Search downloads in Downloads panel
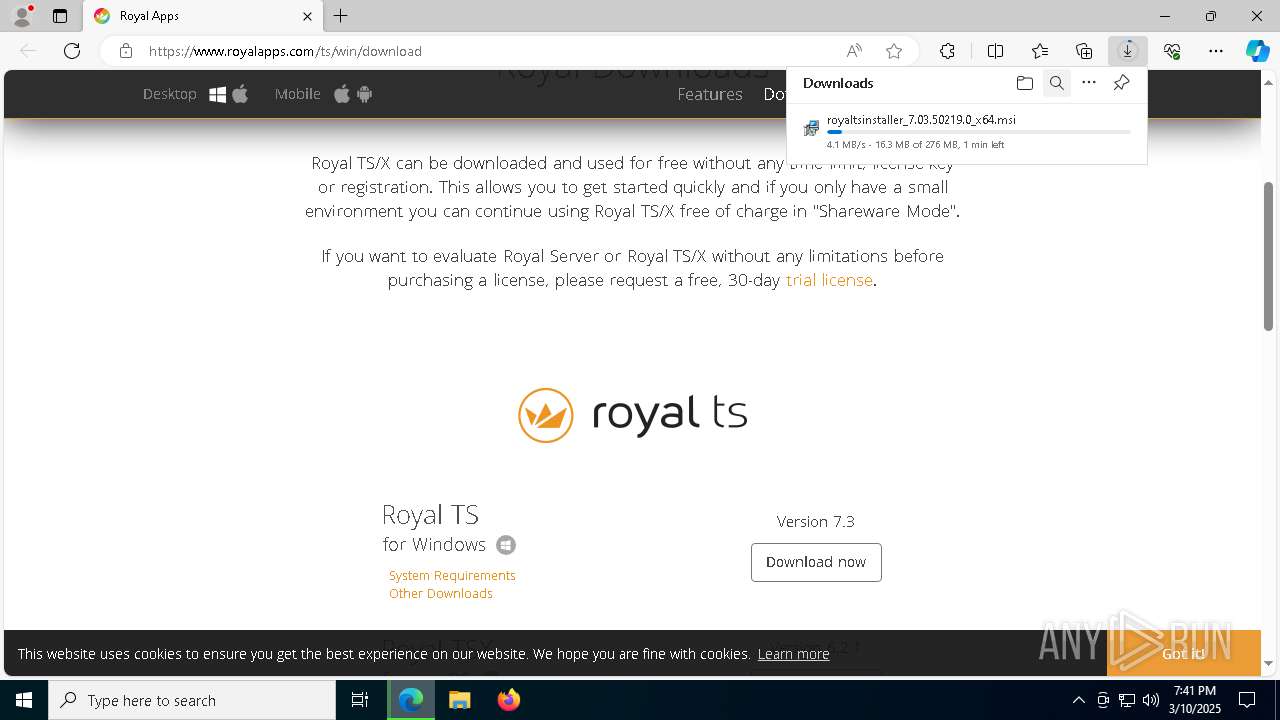This screenshot has width=1280, height=720. [x=1056, y=83]
